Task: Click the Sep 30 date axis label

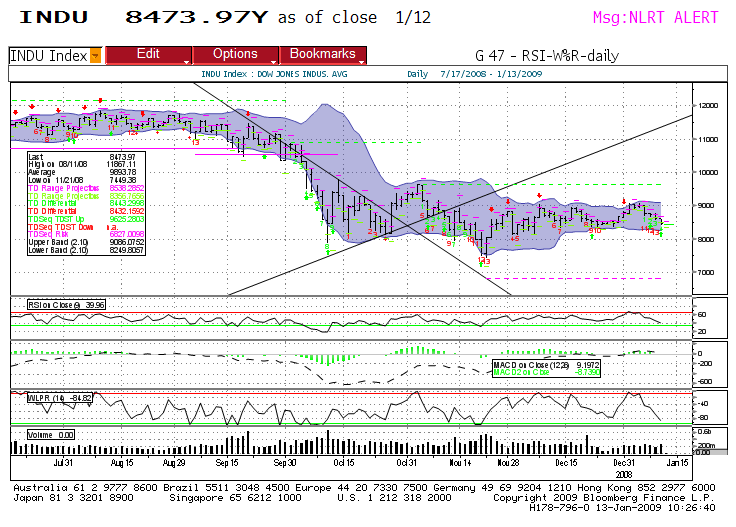Action: [x=285, y=463]
